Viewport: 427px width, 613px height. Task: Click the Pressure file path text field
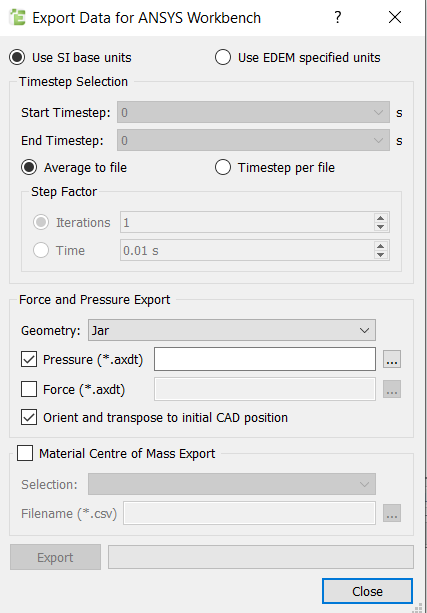click(265, 359)
